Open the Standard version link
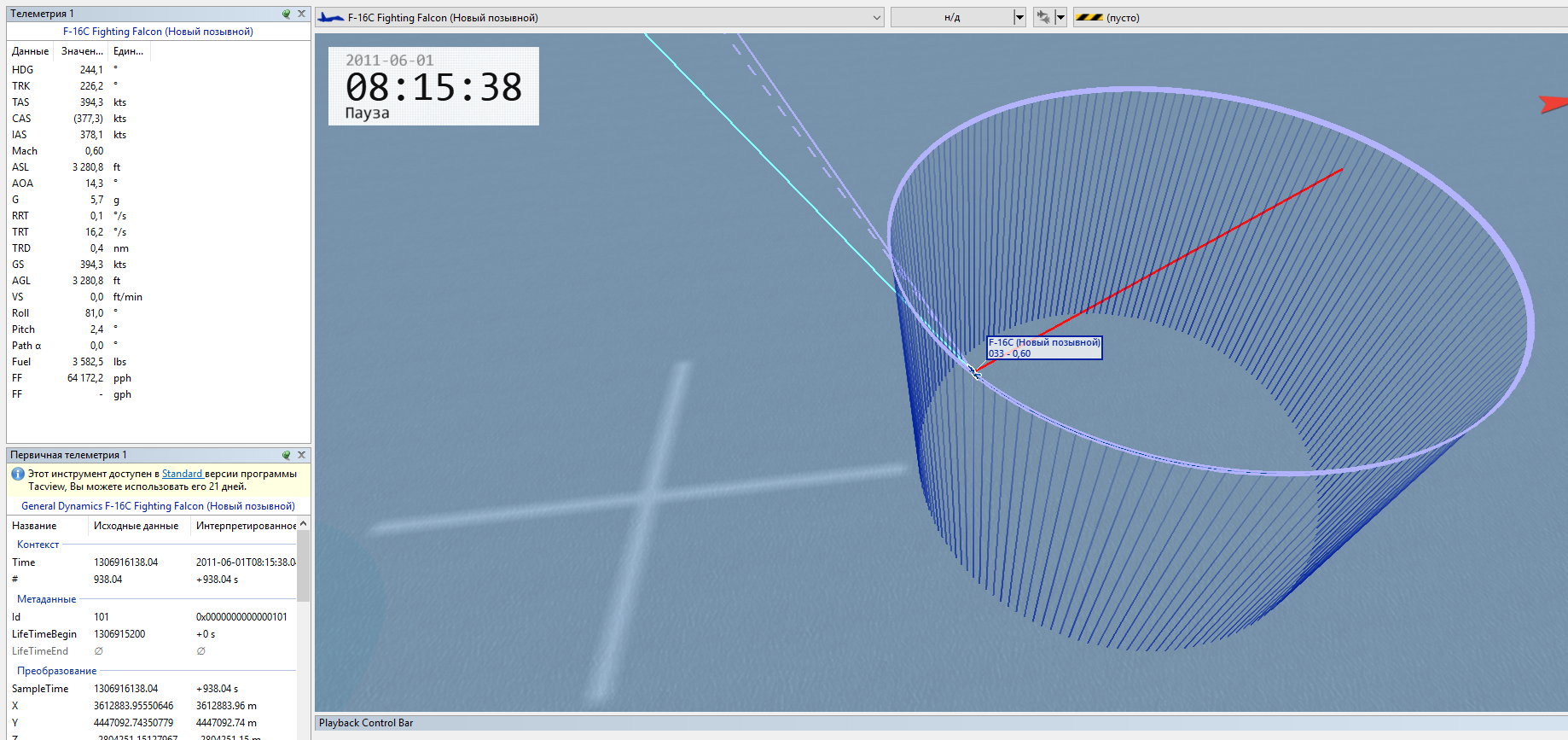 pos(182,474)
